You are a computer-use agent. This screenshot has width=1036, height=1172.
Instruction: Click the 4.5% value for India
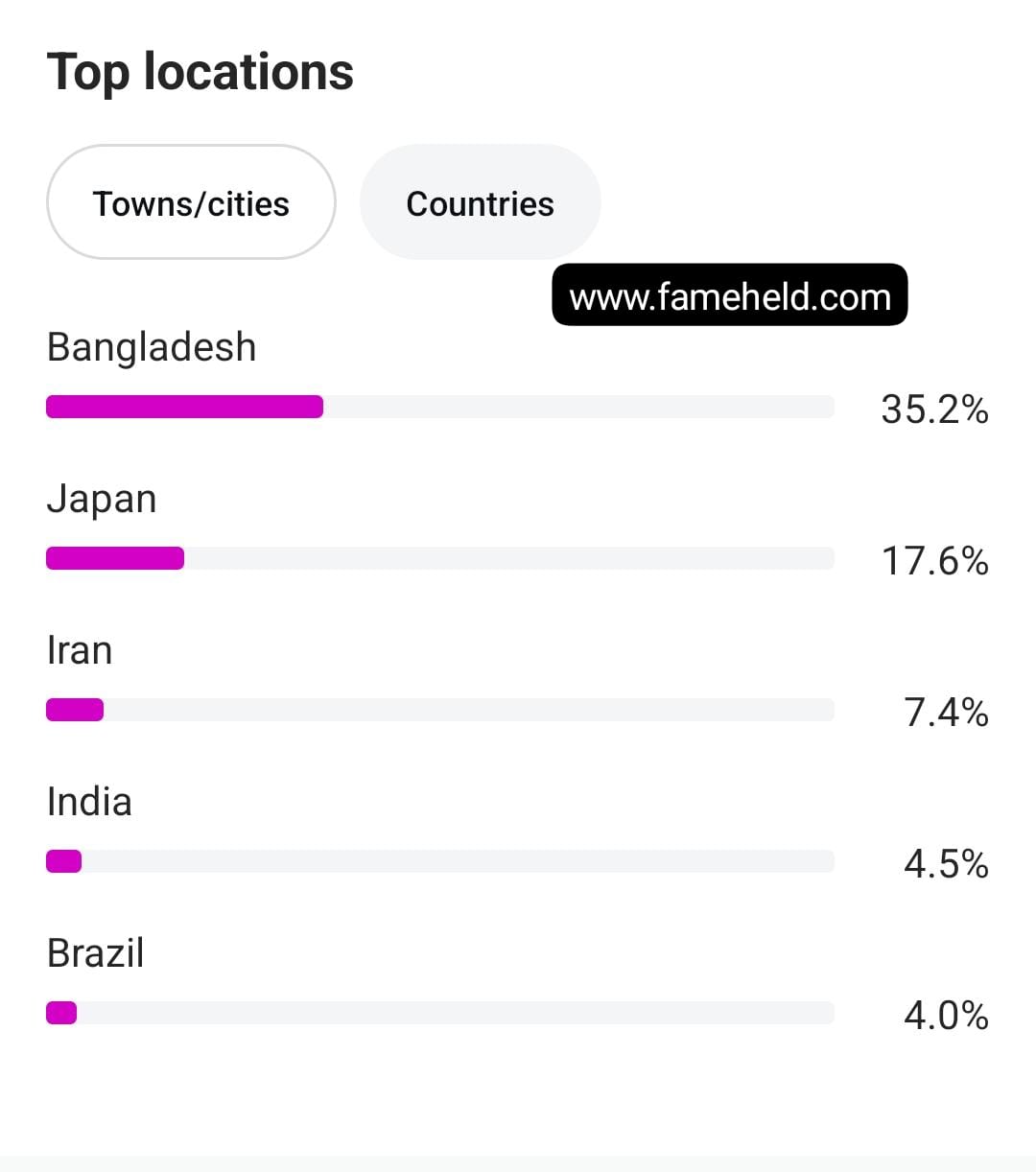tap(946, 864)
